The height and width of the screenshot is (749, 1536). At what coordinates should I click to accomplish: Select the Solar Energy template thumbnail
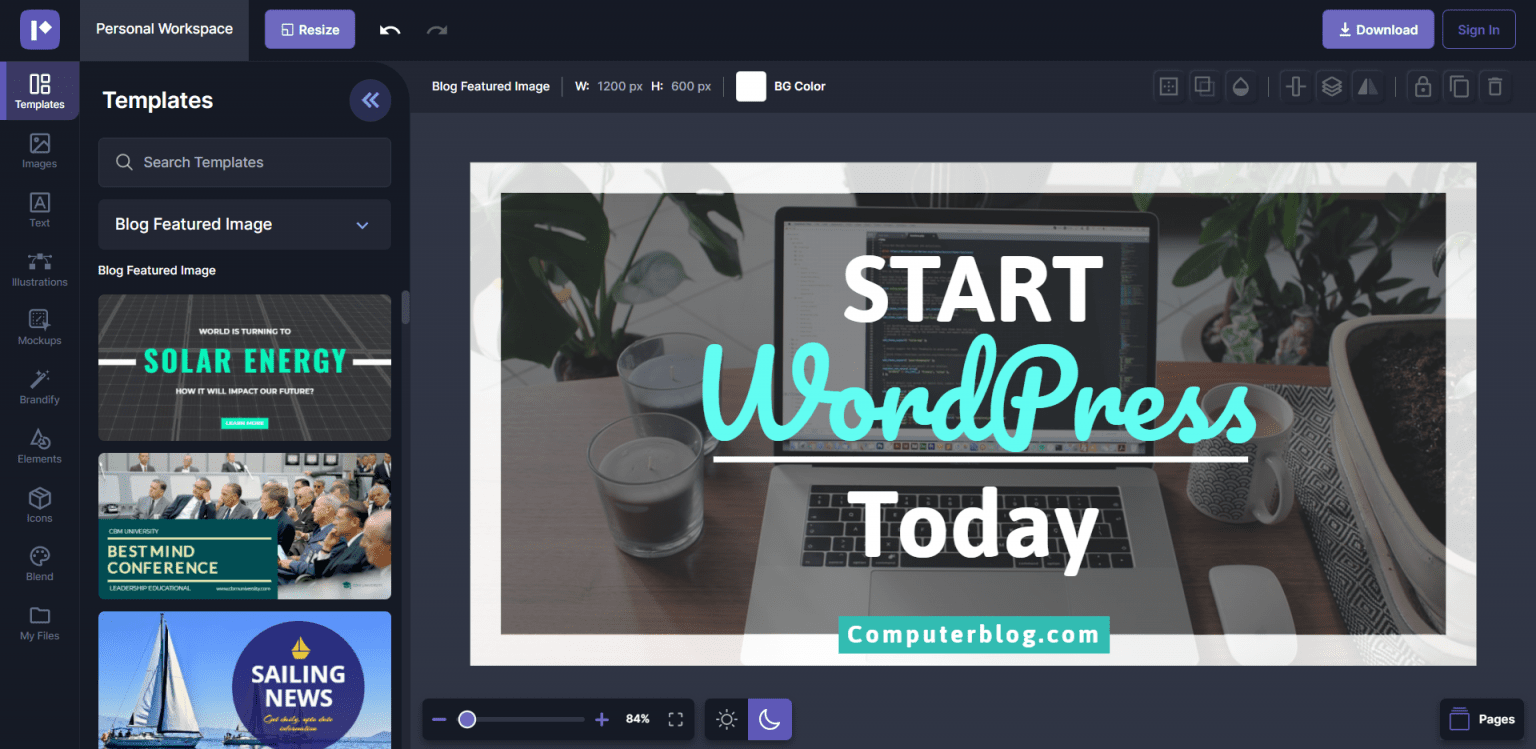pyautogui.click(x=244, y=367)
